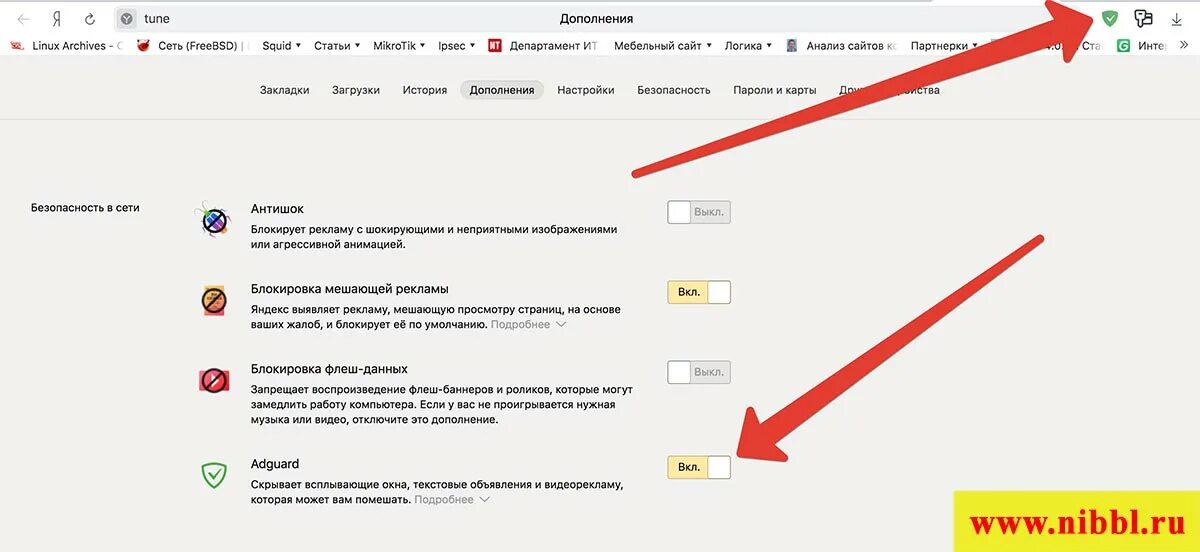Click the site icon beside 'tune'
Image resolution: width=1200 pixels, height=552 pixels.
[126, 19]
